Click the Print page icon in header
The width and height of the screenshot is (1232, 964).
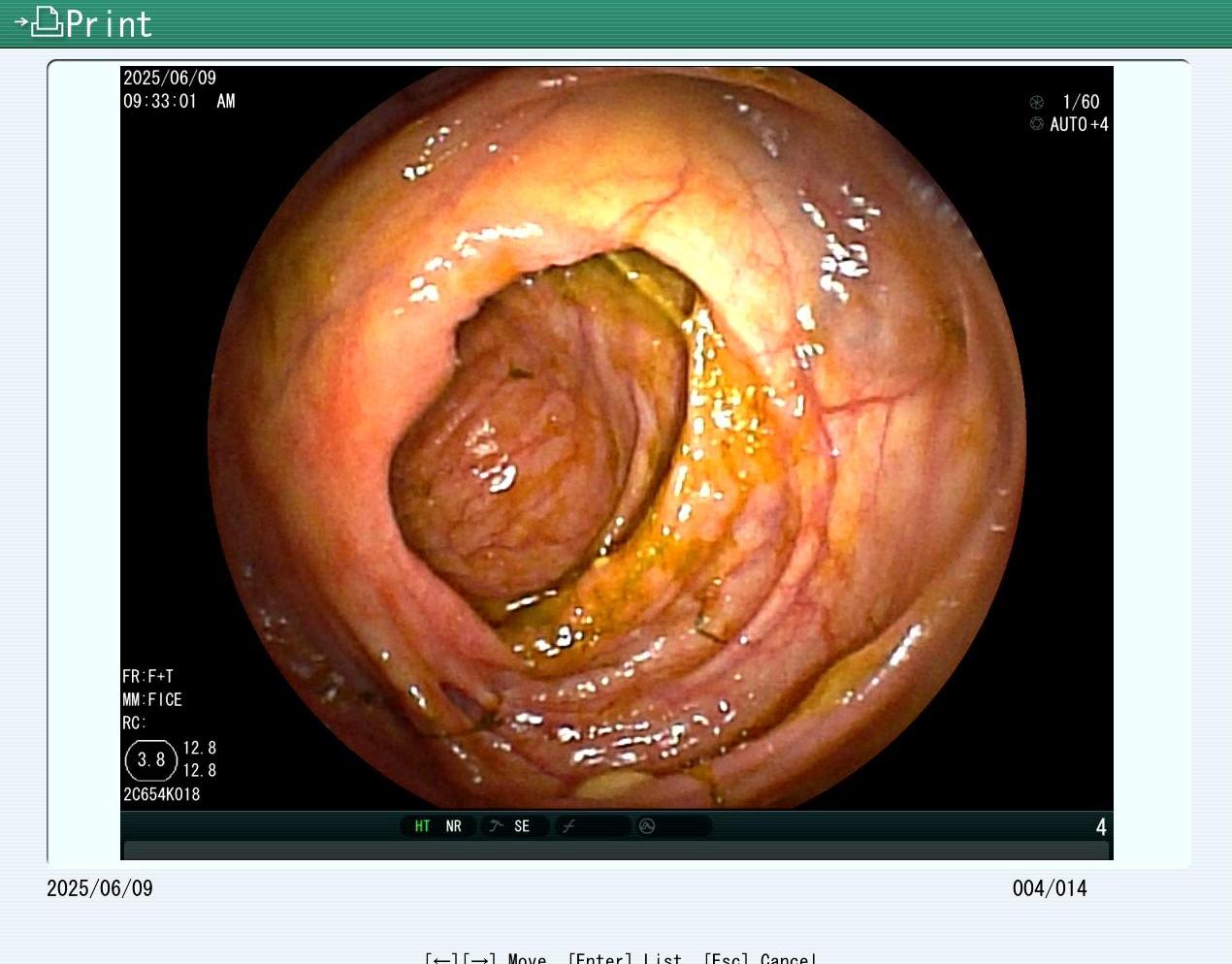click(39, 21)
